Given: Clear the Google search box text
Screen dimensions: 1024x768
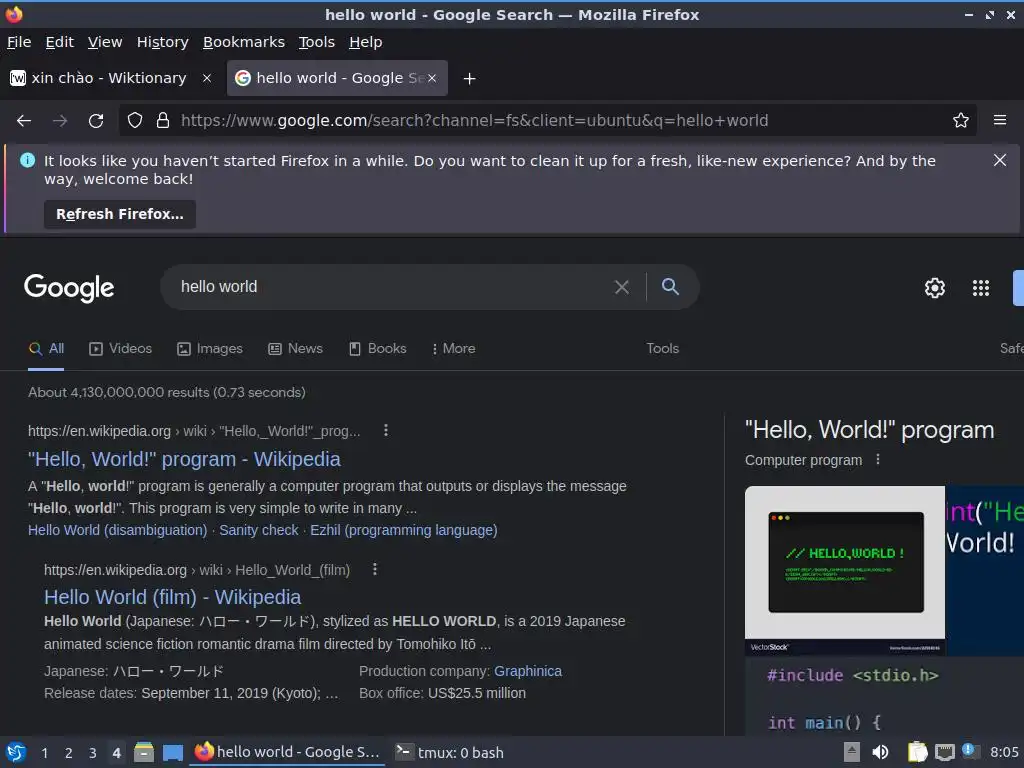Looking at the screenshot, I should coord(622,287).
